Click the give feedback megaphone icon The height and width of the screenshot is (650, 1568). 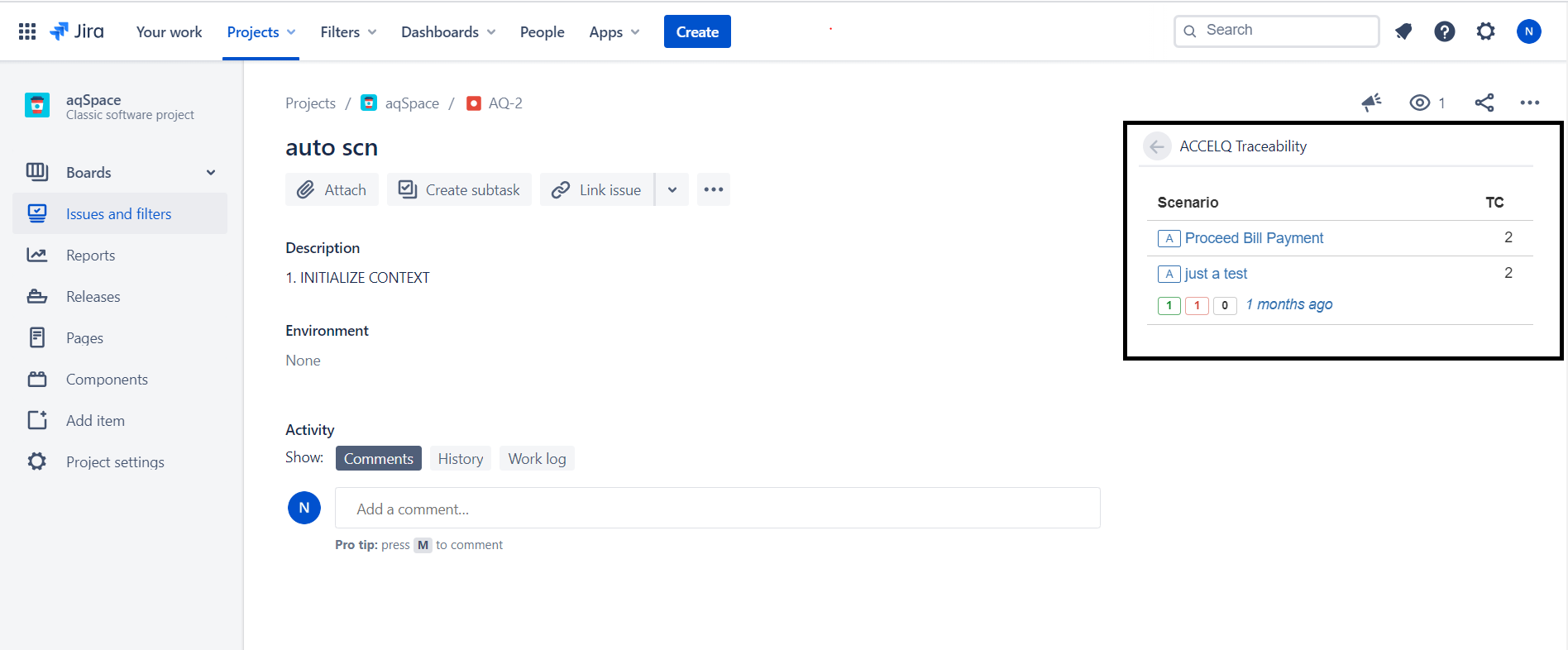tap(1372, 103)
